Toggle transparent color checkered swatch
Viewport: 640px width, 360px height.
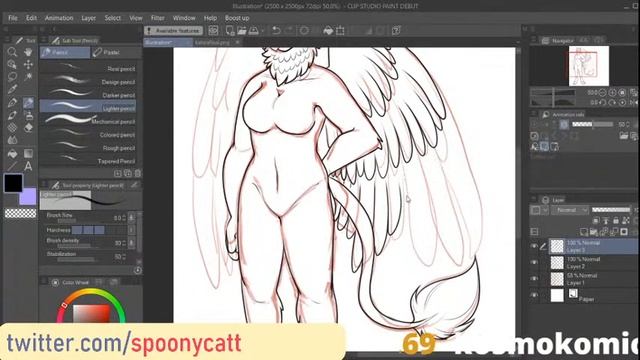pos(20,213)
